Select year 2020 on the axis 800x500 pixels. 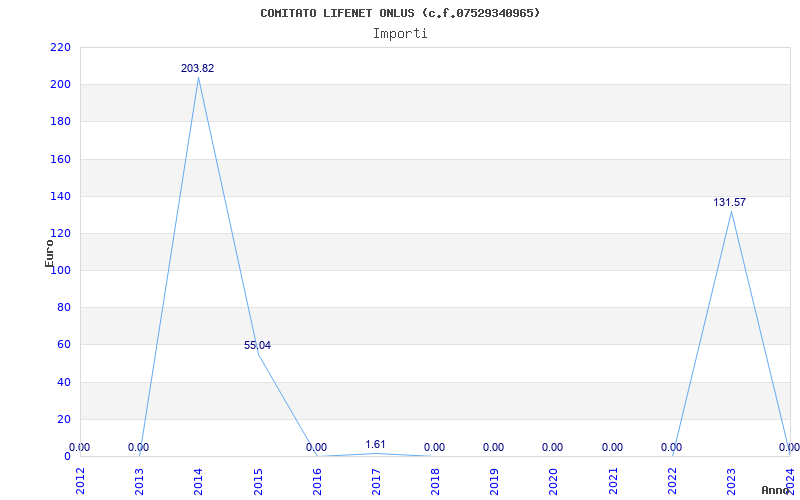(x=554, y=481)
